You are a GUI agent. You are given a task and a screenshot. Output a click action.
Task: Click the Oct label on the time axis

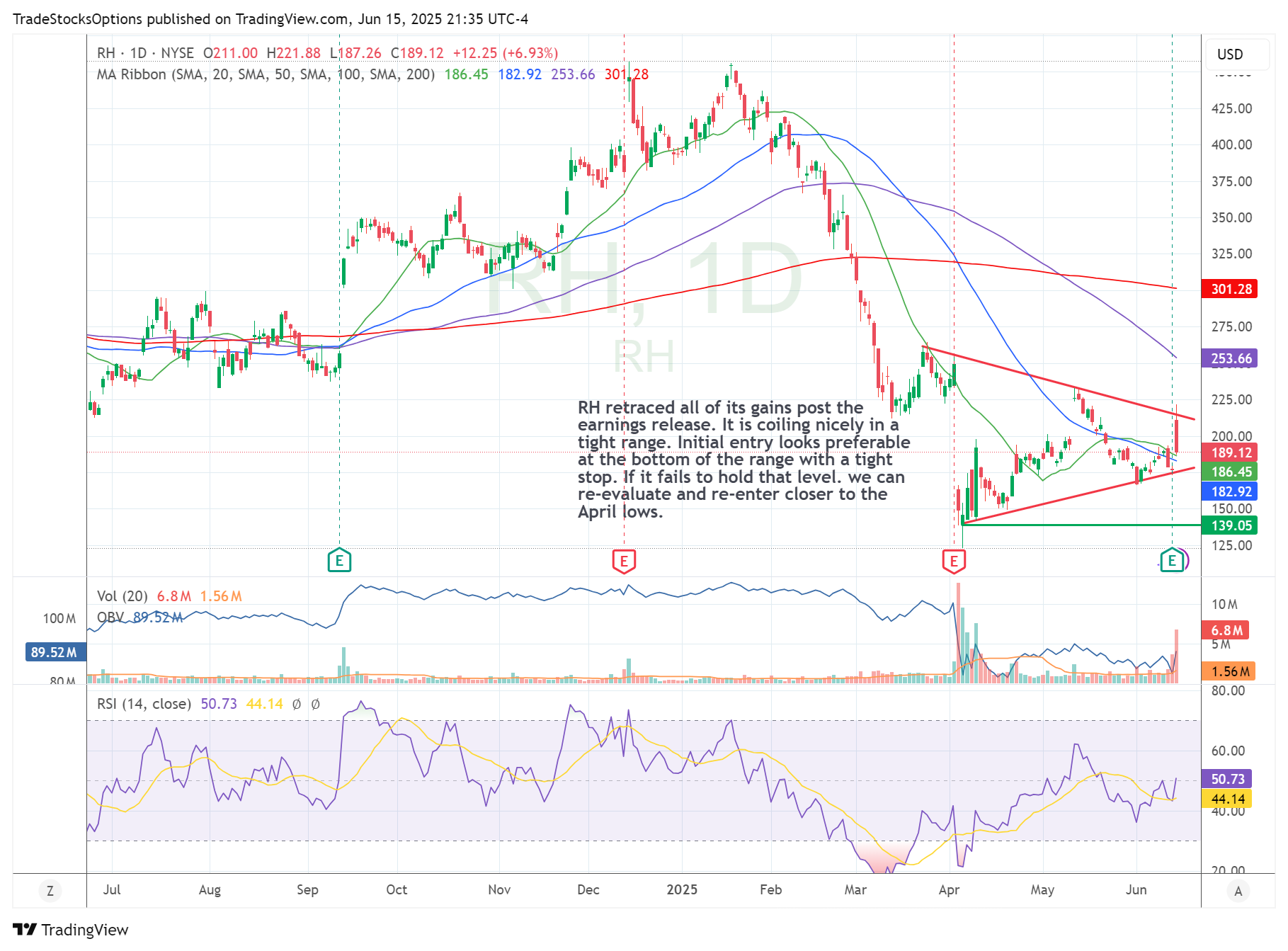[397, 890]
